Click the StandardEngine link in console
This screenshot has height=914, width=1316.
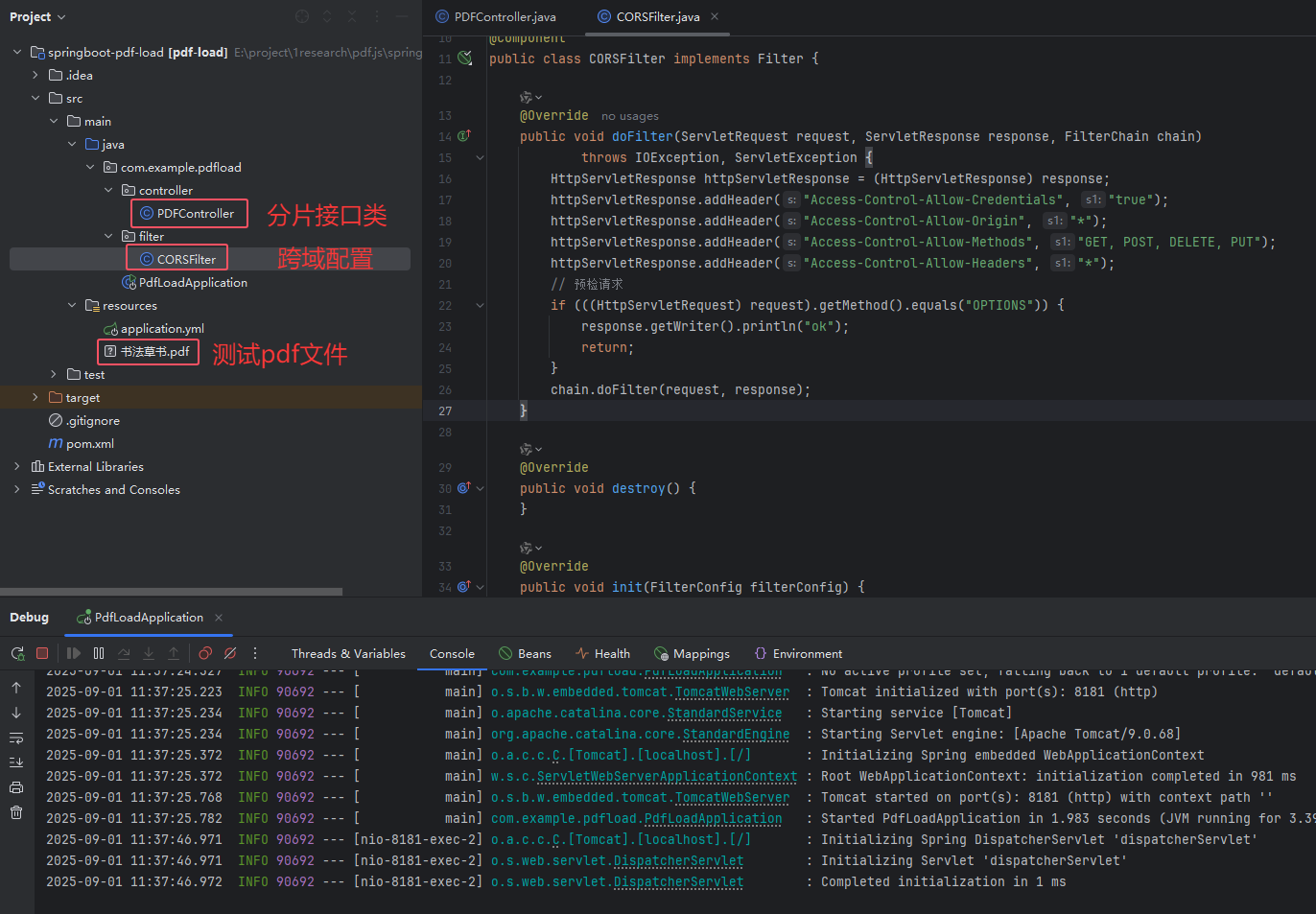[736, 734]
